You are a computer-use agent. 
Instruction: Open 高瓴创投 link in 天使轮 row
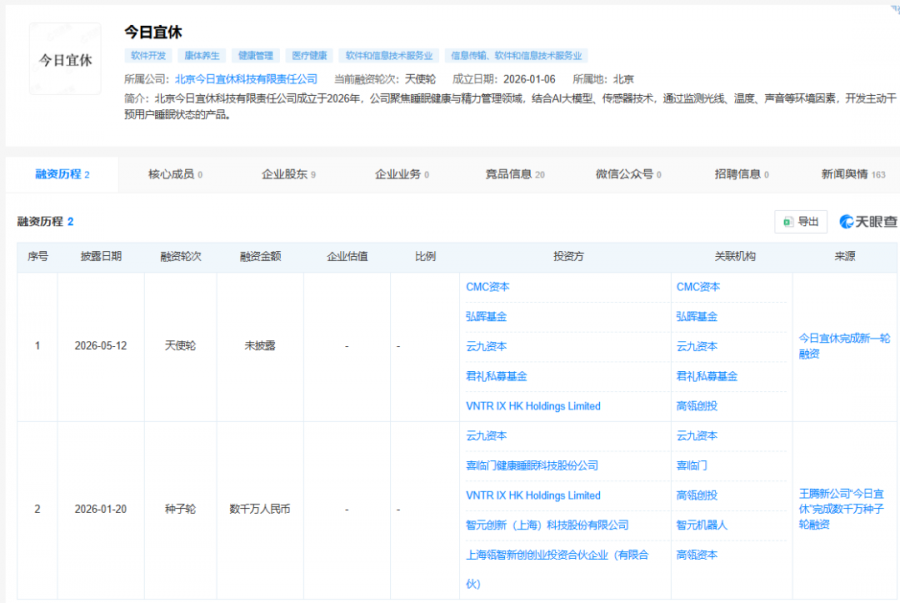click(697, 406)
